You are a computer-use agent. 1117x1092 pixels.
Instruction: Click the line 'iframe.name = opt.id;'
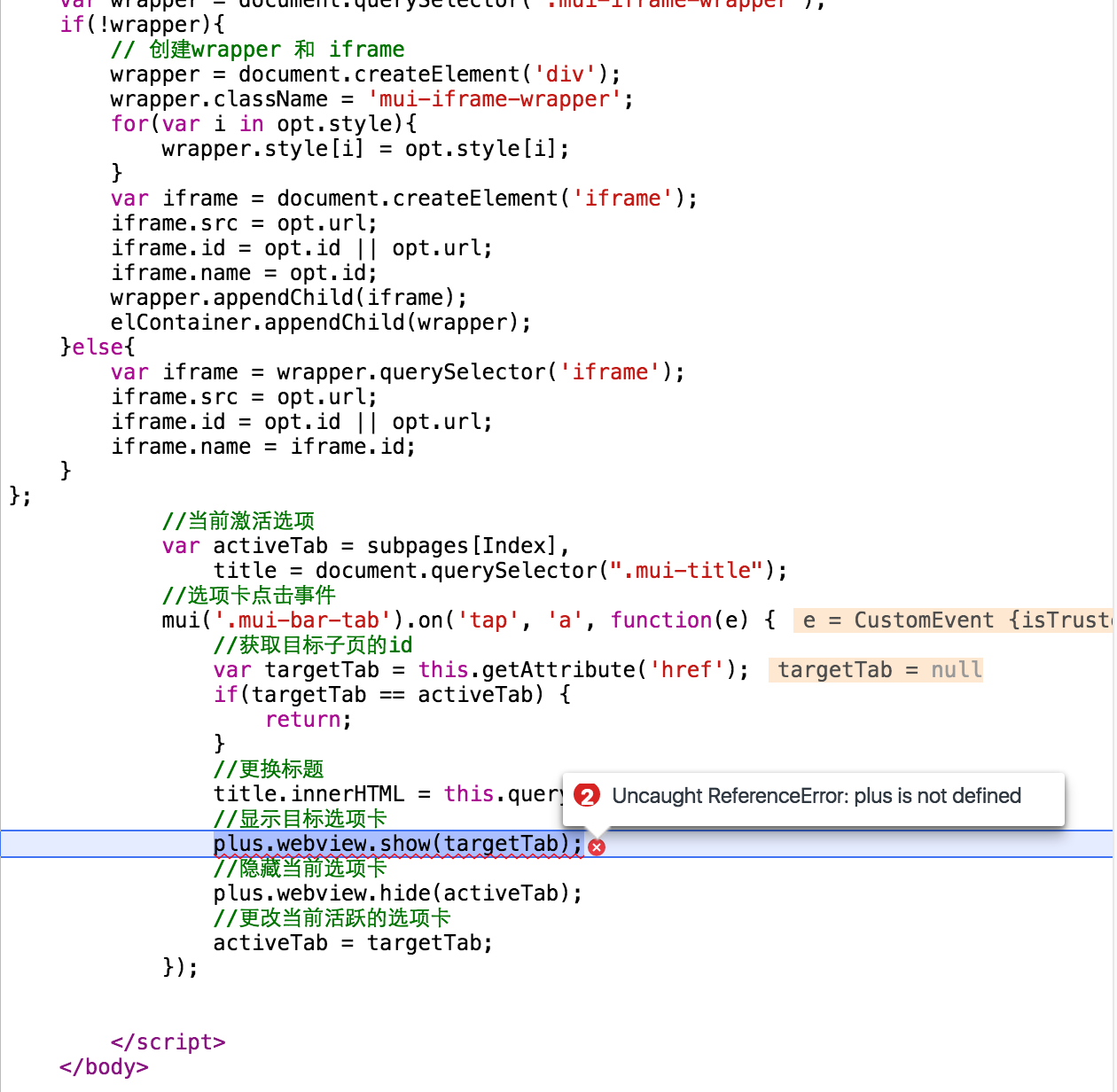click(245, 273)
